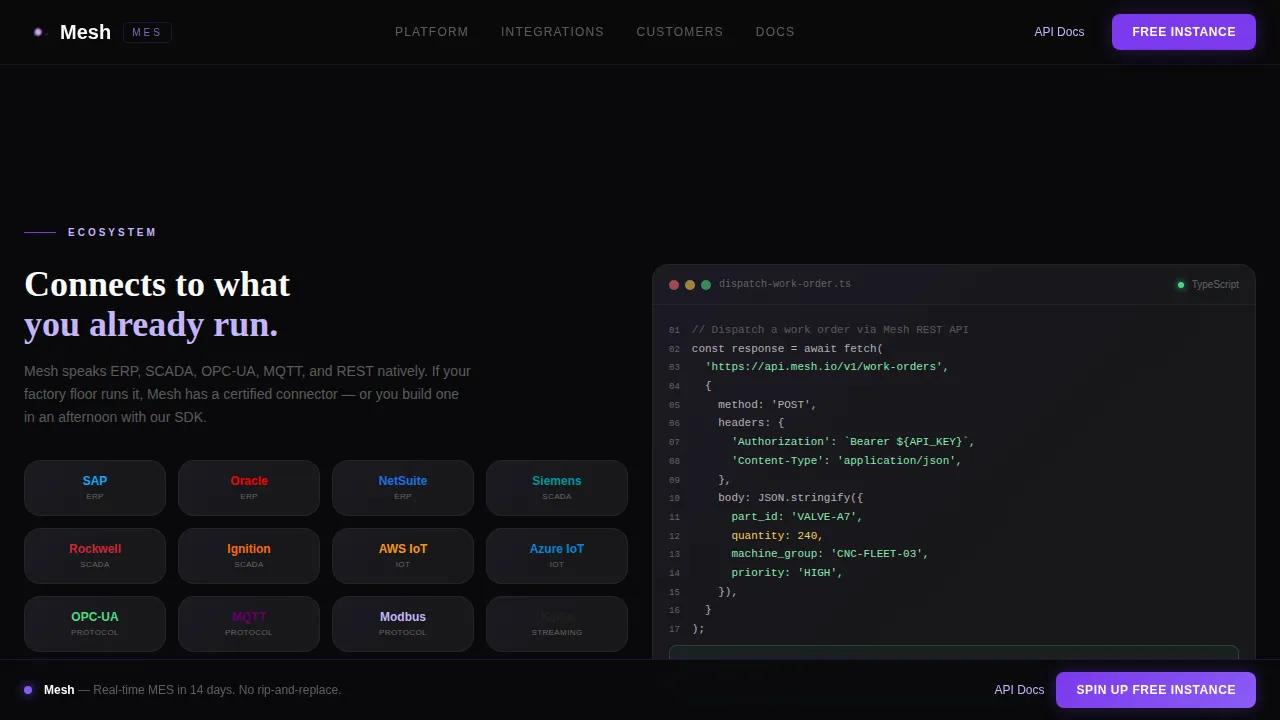Choose the Rockwell SCADA connector card

click(x=95, y=556)
